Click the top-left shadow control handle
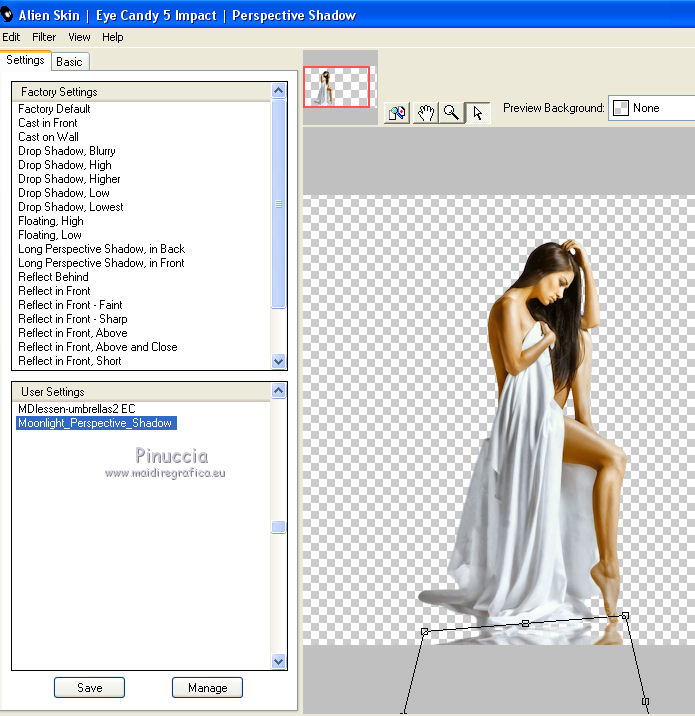Viewport: 695px width, 716px height. tap(425, 632)
